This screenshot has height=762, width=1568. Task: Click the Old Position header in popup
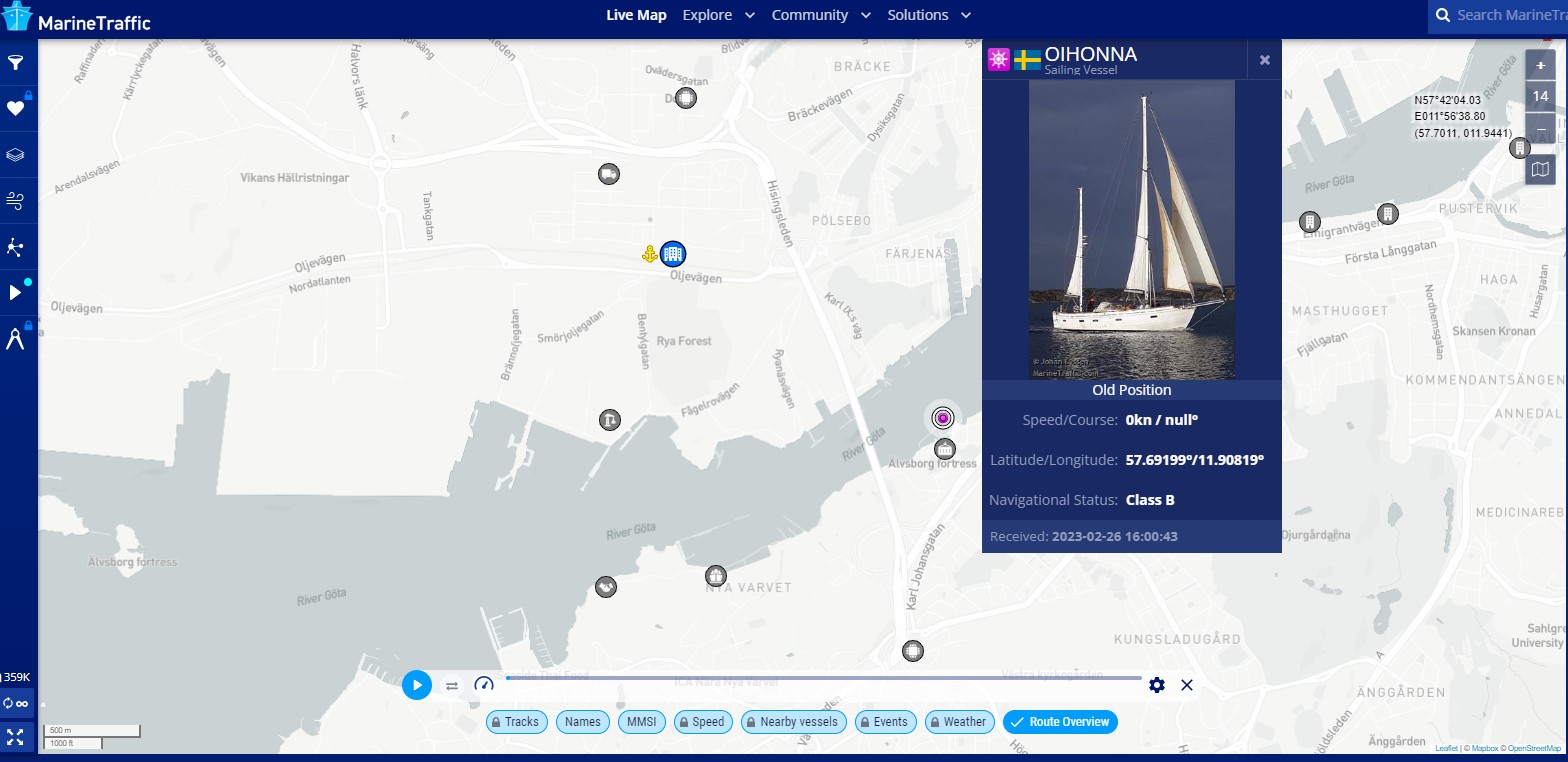pyautogui.click(x=1132, y=390)
